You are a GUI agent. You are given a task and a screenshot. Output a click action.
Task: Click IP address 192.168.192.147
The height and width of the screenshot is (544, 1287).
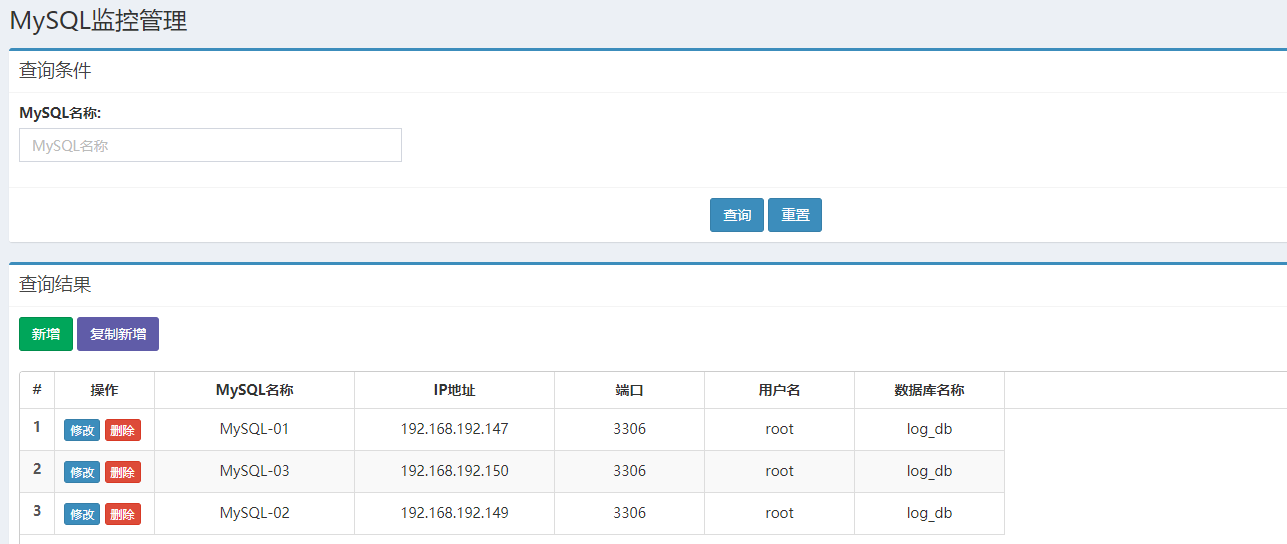455,429
